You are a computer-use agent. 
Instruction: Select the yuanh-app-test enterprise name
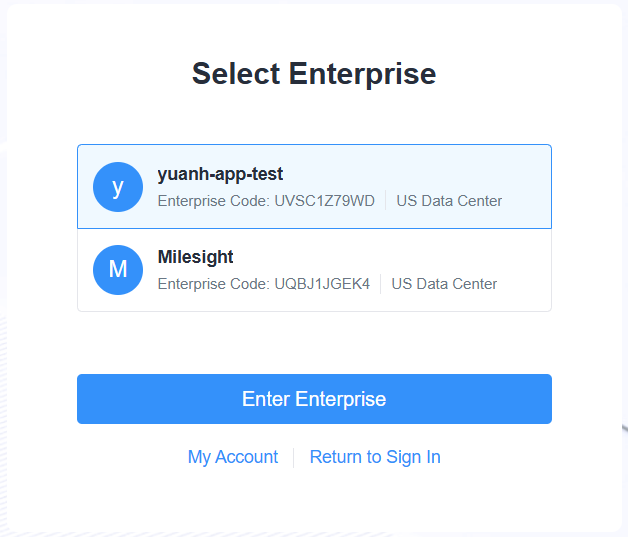click(x=220, y=174)
